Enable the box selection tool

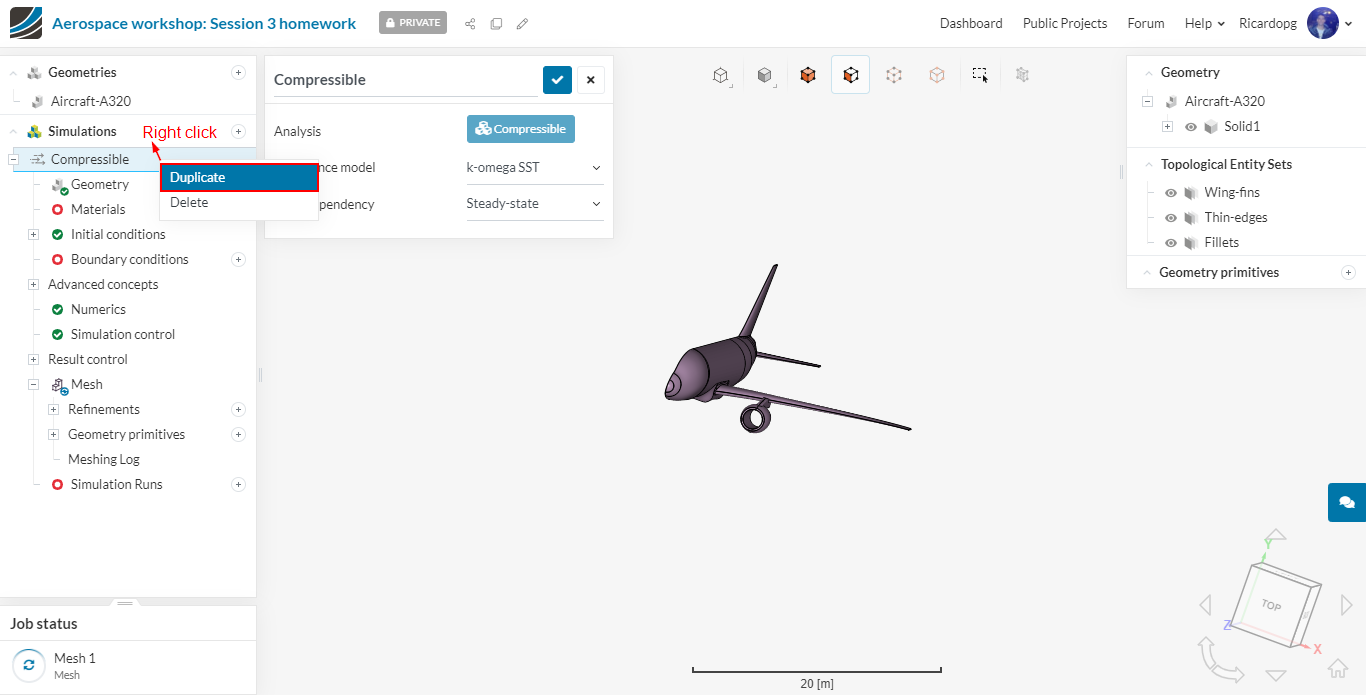click(980, 75)
